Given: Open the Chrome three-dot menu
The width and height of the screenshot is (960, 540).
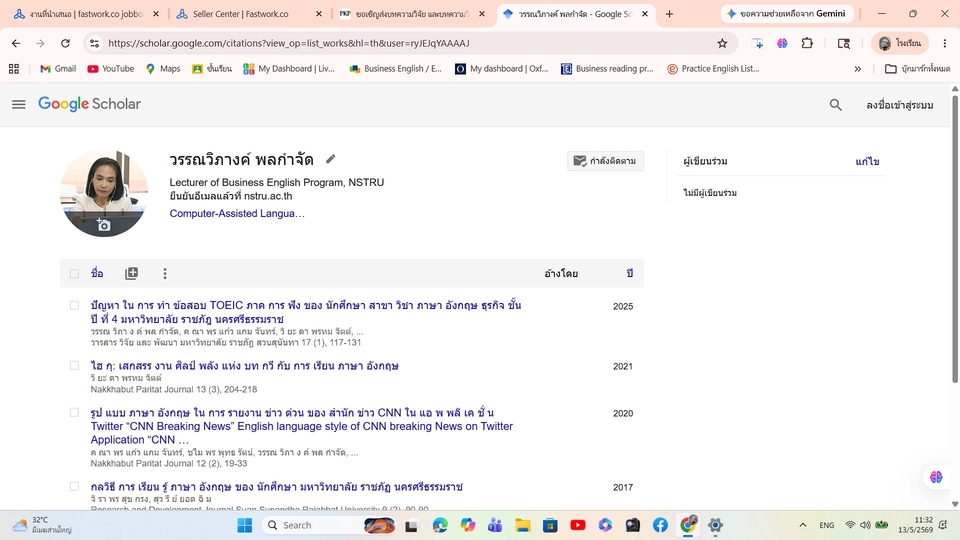Looking at the screenshot, I should pyautogui.click(x=945, y=43).
